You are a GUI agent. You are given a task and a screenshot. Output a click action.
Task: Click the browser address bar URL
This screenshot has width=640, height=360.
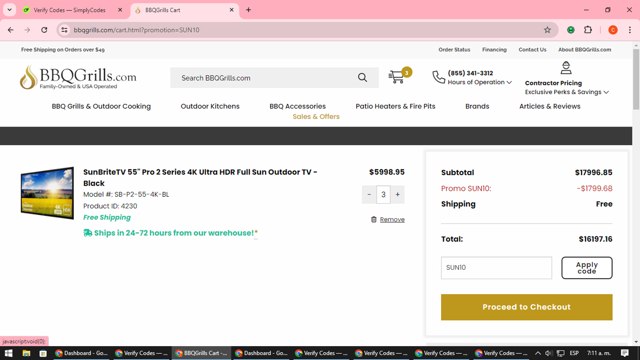(136, 30)
